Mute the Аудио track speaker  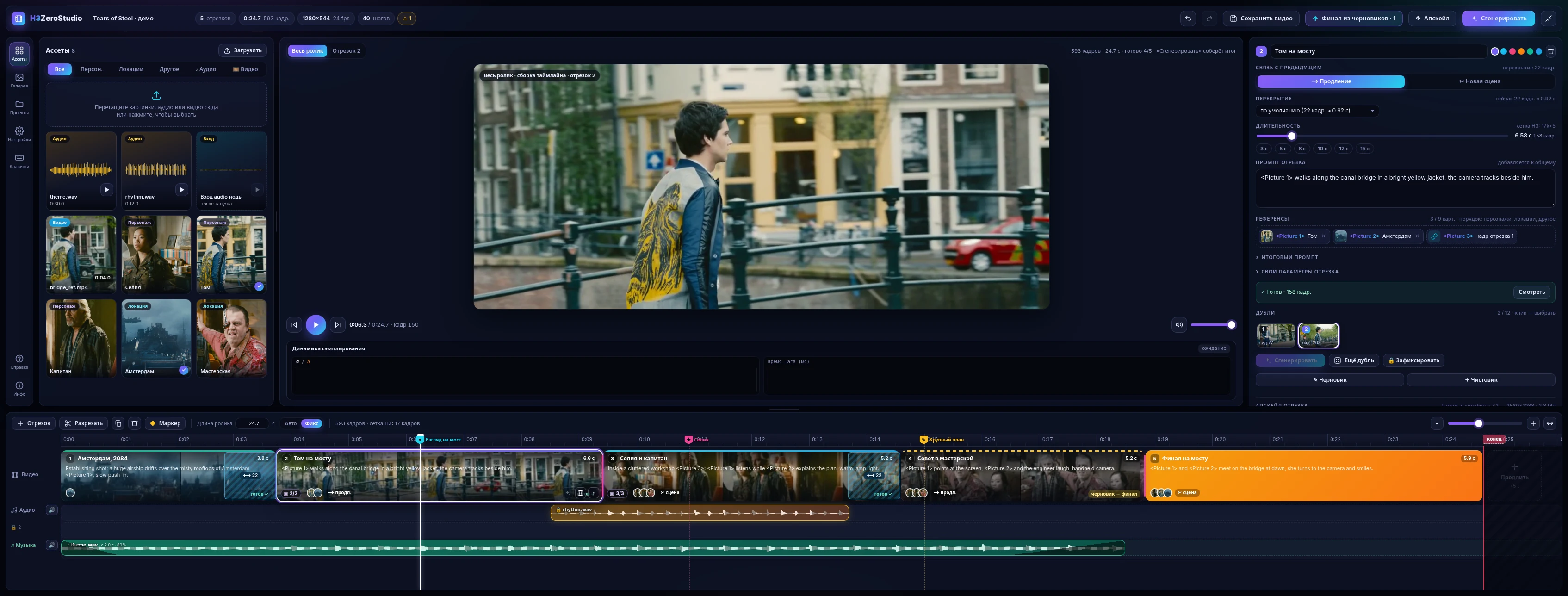coord(52,509)
